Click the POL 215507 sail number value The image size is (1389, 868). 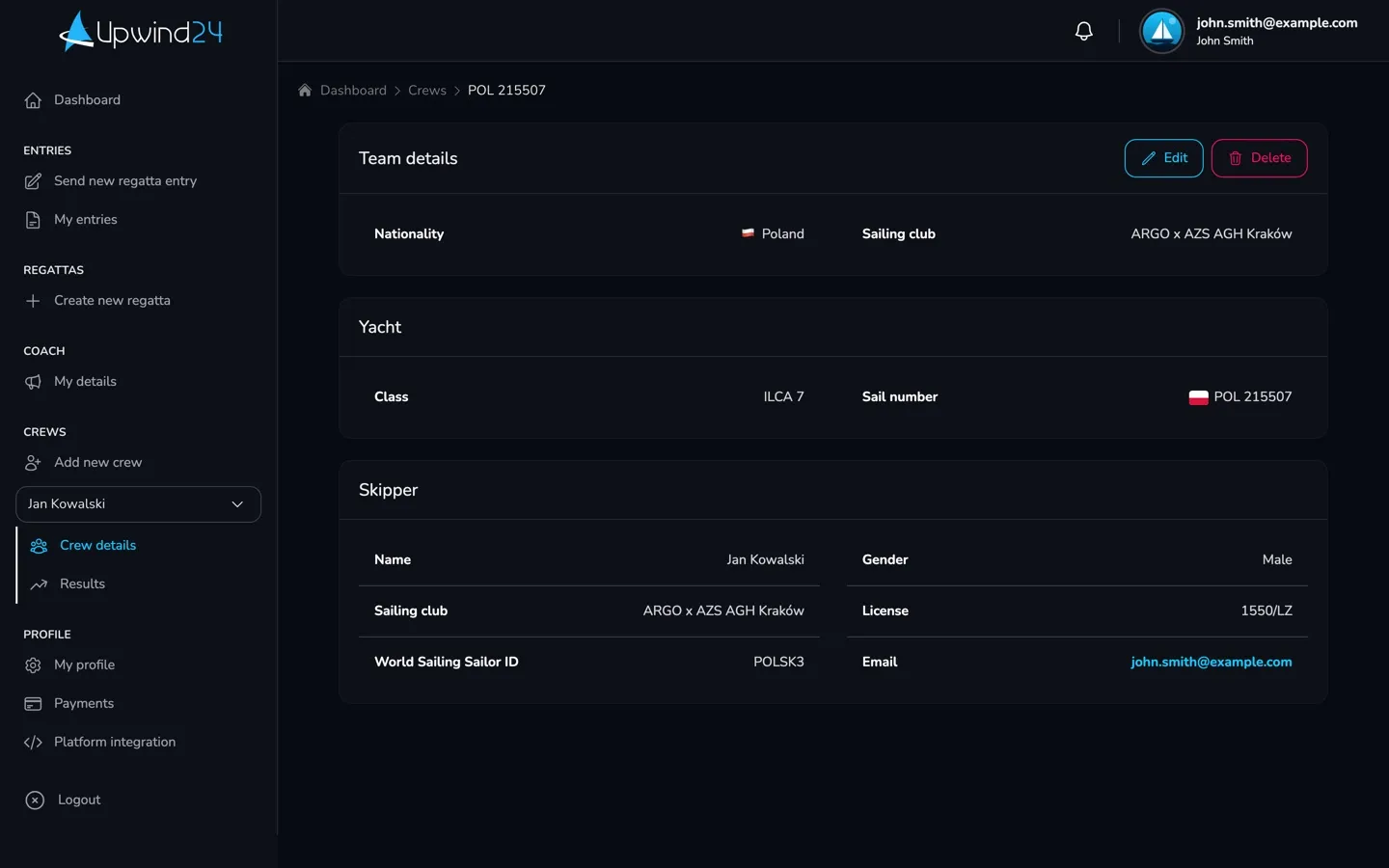(x=1253, y=396)
